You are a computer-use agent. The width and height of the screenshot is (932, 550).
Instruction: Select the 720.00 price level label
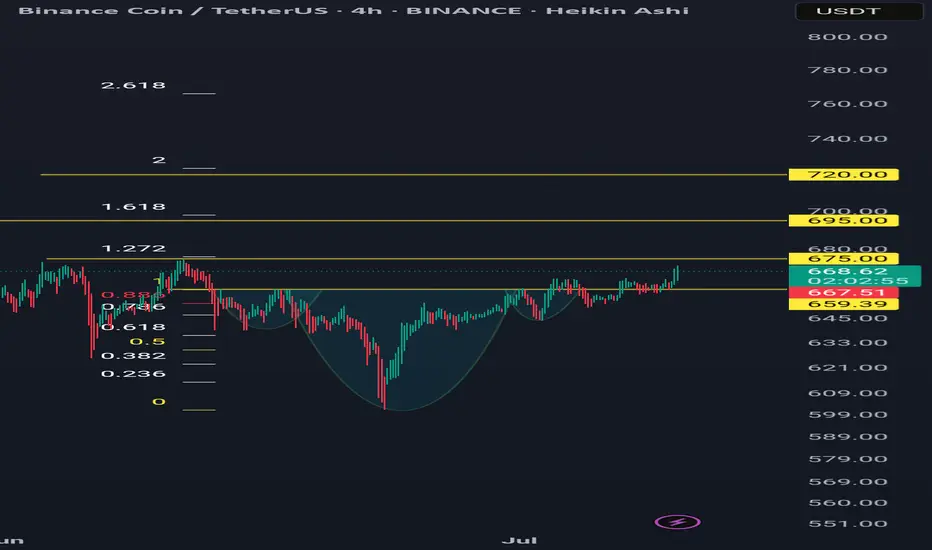(843, 174)
